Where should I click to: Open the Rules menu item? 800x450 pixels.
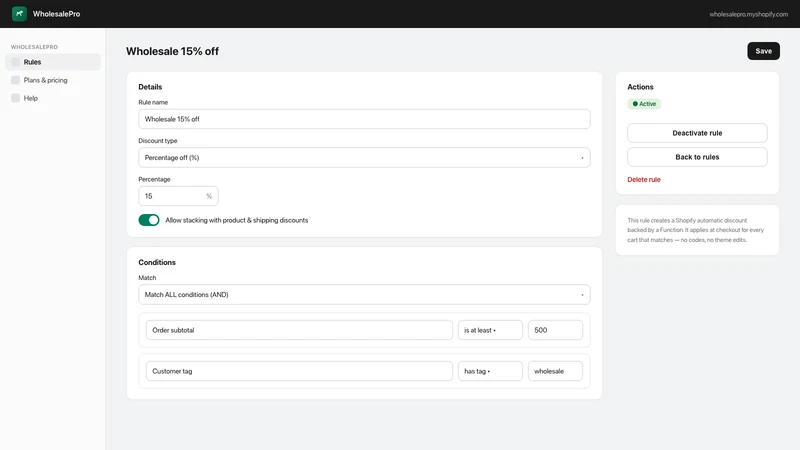pyautogui.click(x=53, y=62)
